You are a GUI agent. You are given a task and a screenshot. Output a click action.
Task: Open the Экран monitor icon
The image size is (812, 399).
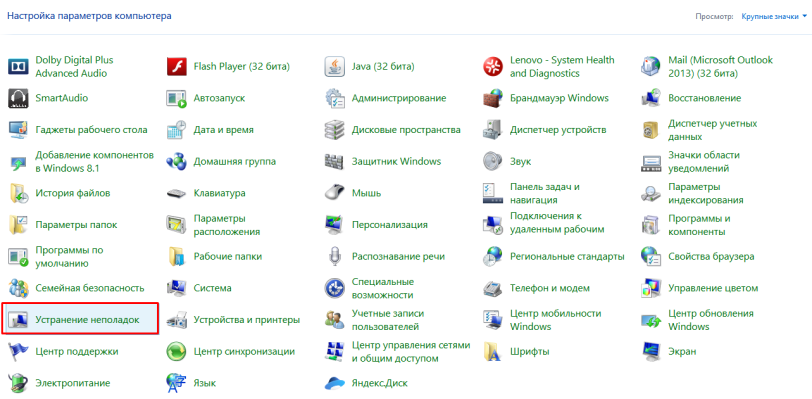pyautogui.click(x=651, y=352)
